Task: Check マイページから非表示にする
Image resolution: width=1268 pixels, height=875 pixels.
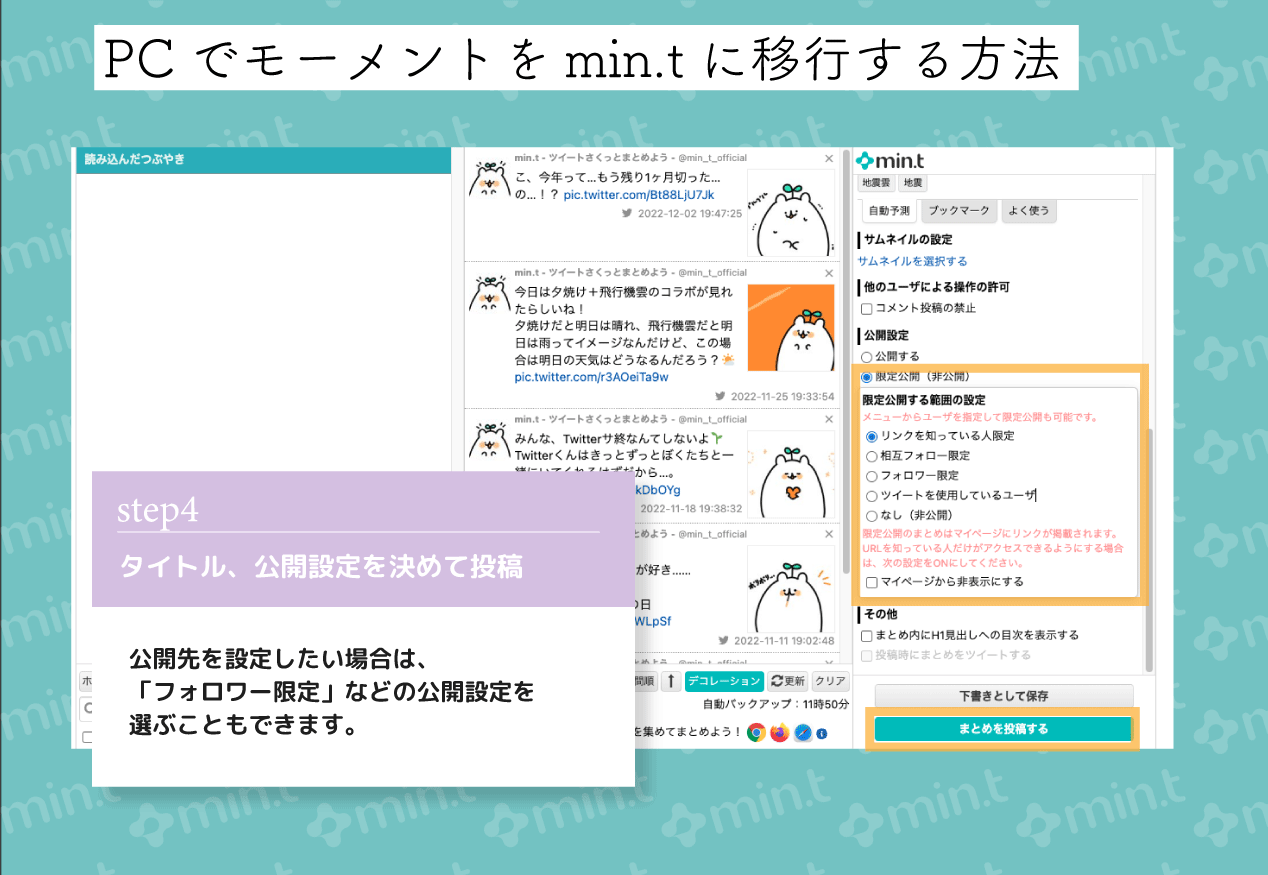Action: click(873, 581)
